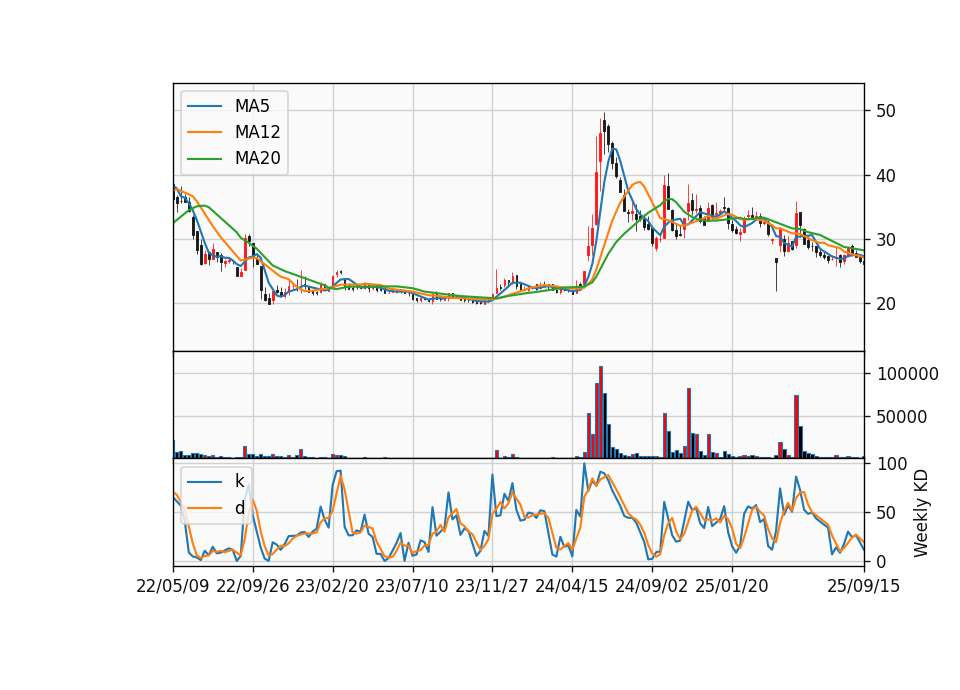Click the blue MA5 legend line sample
960x690 pixels.
[204, 106]
